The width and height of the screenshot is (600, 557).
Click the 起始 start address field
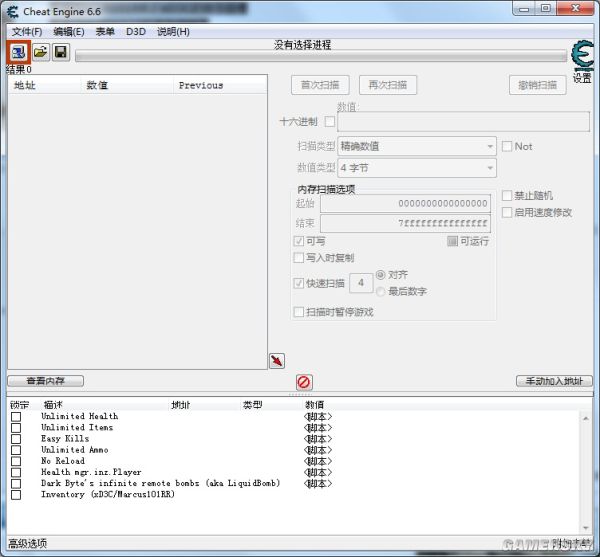tap(406, 204)
